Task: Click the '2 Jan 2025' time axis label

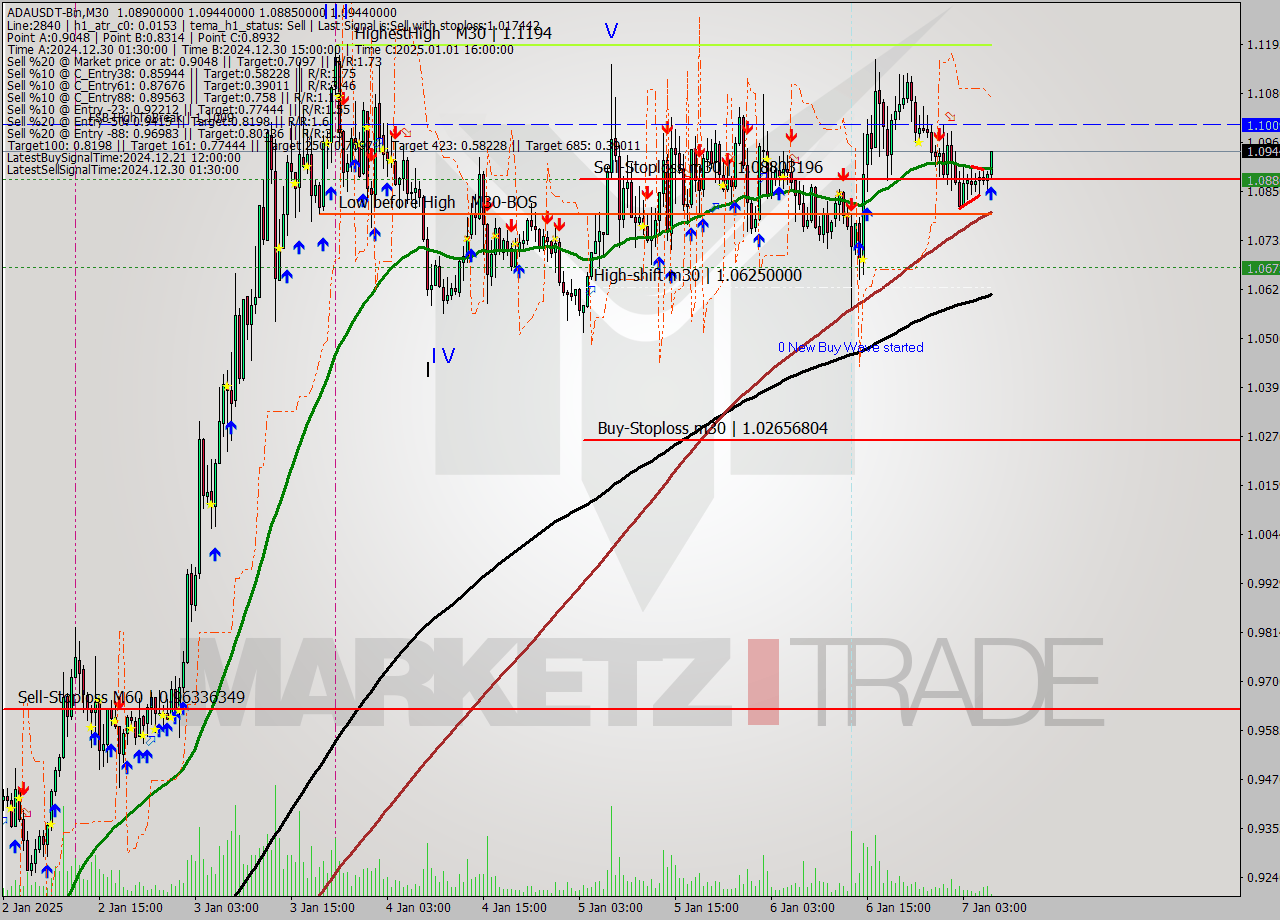Action: point(33,908)
